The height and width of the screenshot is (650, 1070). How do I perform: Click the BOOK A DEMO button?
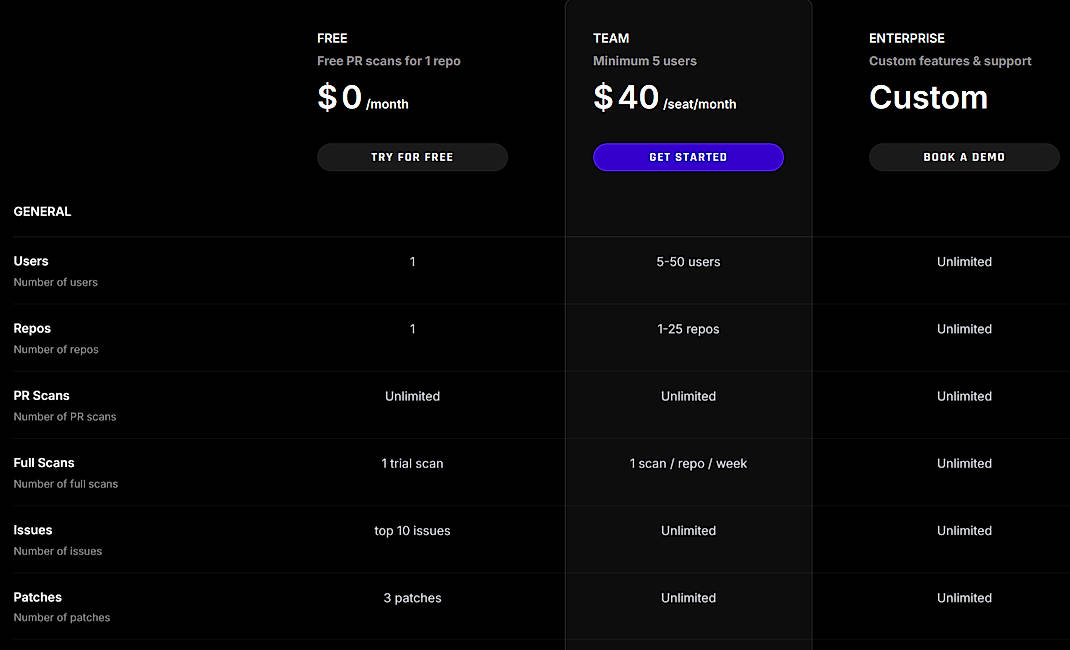[x=963, y=157]
